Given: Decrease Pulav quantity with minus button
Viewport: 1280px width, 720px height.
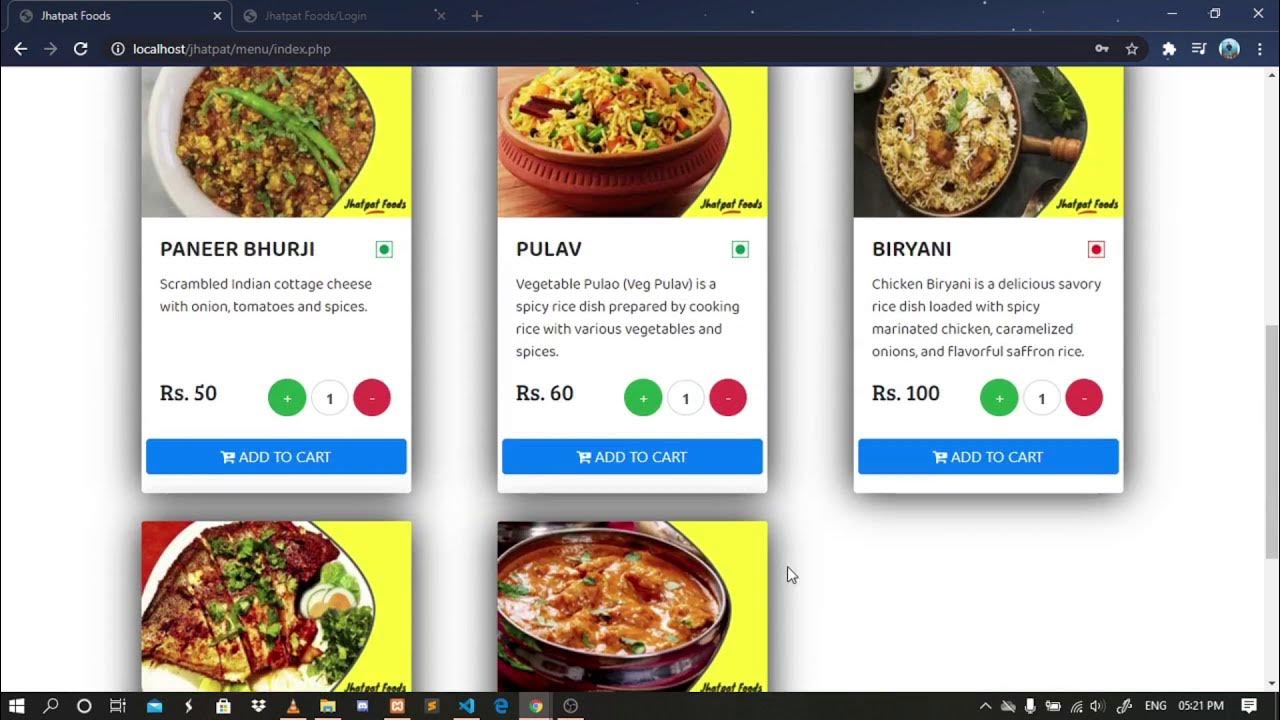Looking at the screenshot, I should (x=728, y=398).
